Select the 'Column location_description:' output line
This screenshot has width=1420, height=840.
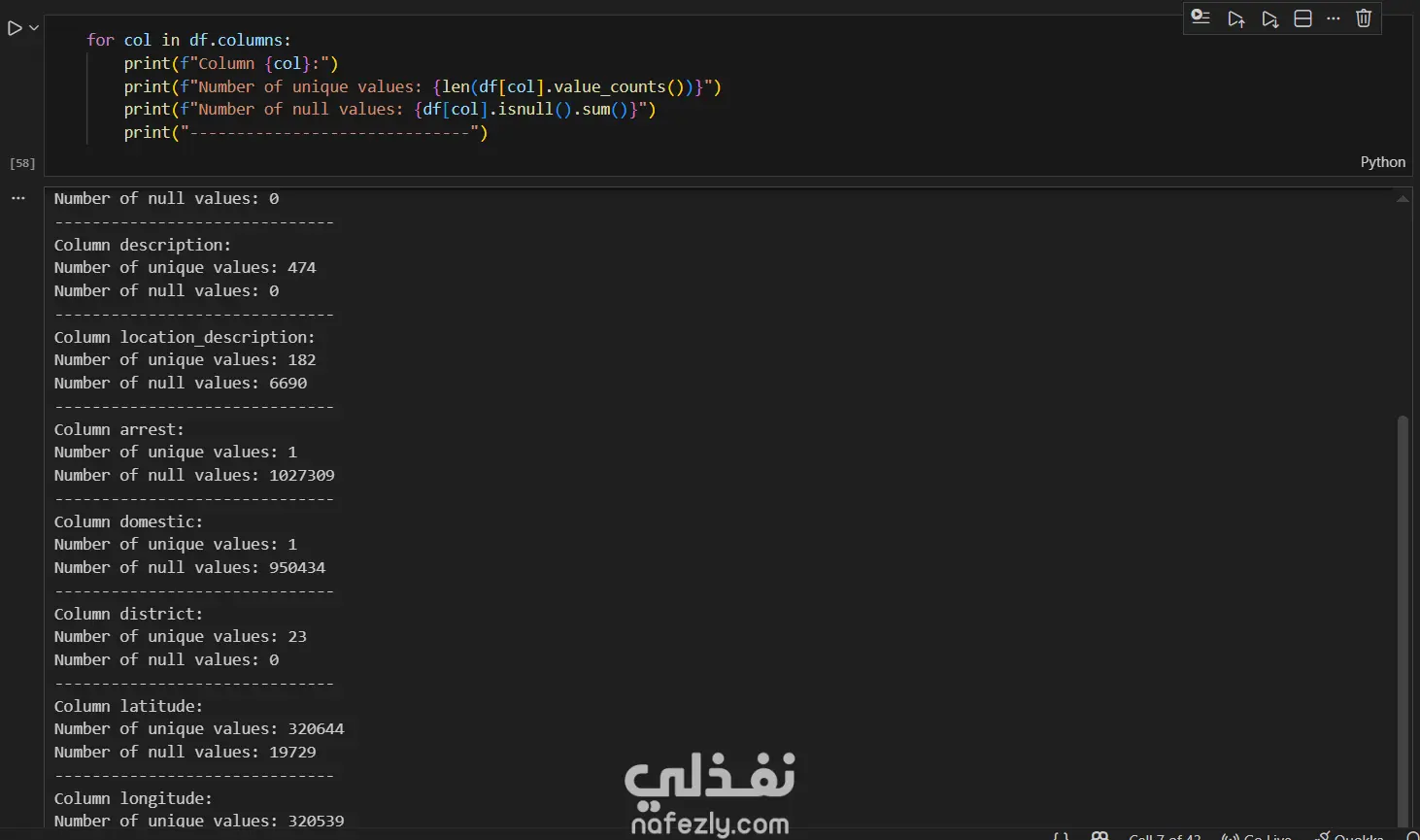coord(185,337)
